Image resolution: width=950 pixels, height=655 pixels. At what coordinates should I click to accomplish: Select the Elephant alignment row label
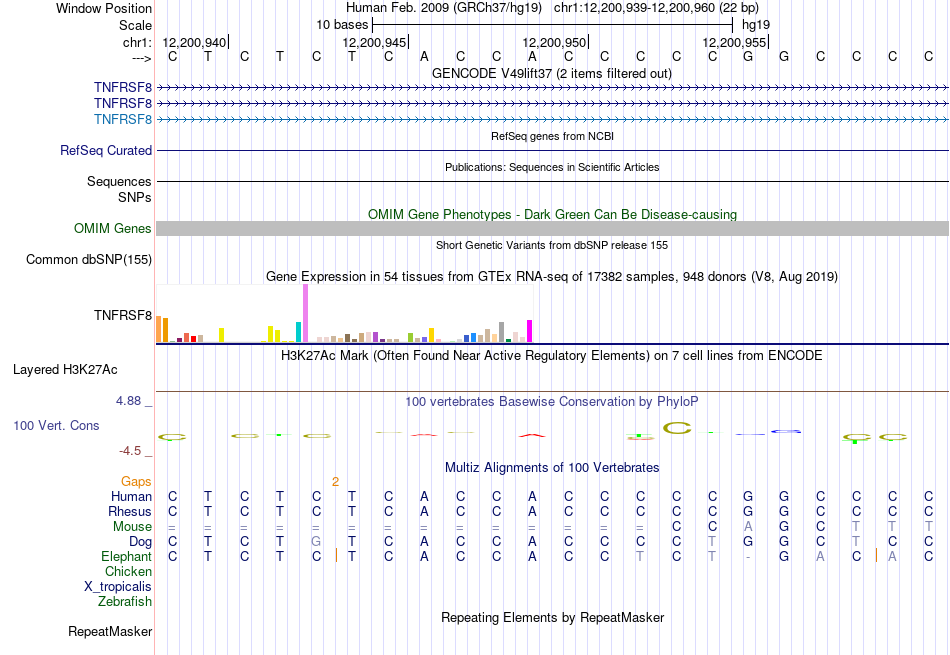click(x=126, y=556)
